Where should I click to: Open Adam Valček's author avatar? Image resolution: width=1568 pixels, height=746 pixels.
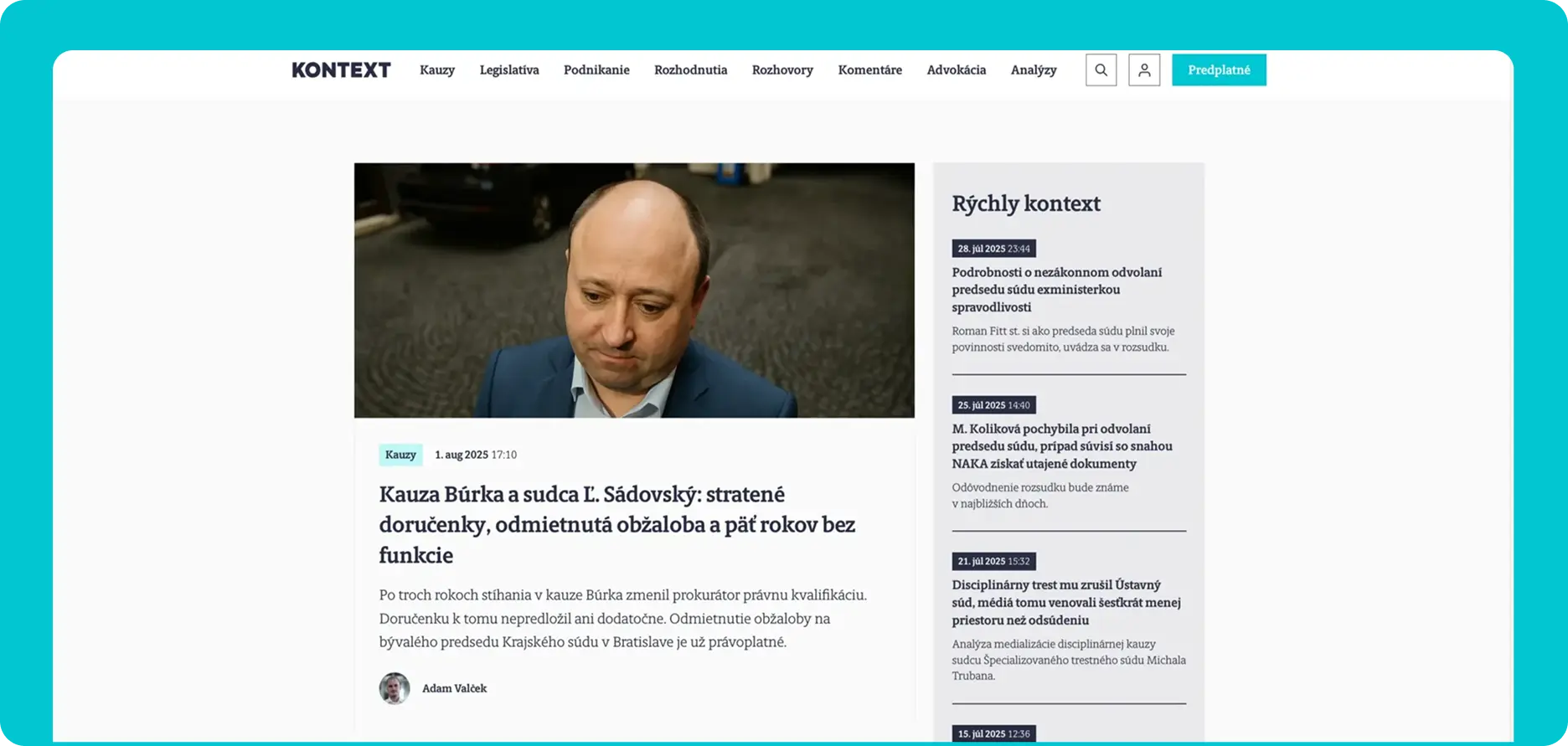pyautogui.click(x=395, y=688)
